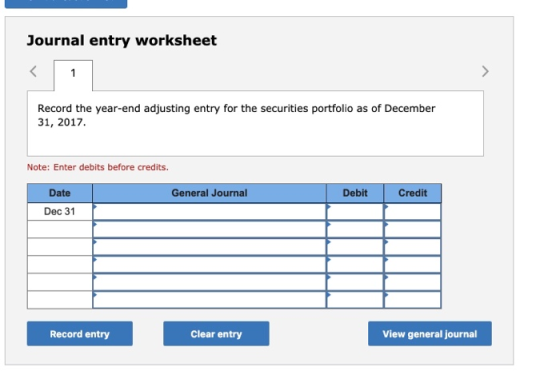Click the General Journal column header

(x=209, y=193)
